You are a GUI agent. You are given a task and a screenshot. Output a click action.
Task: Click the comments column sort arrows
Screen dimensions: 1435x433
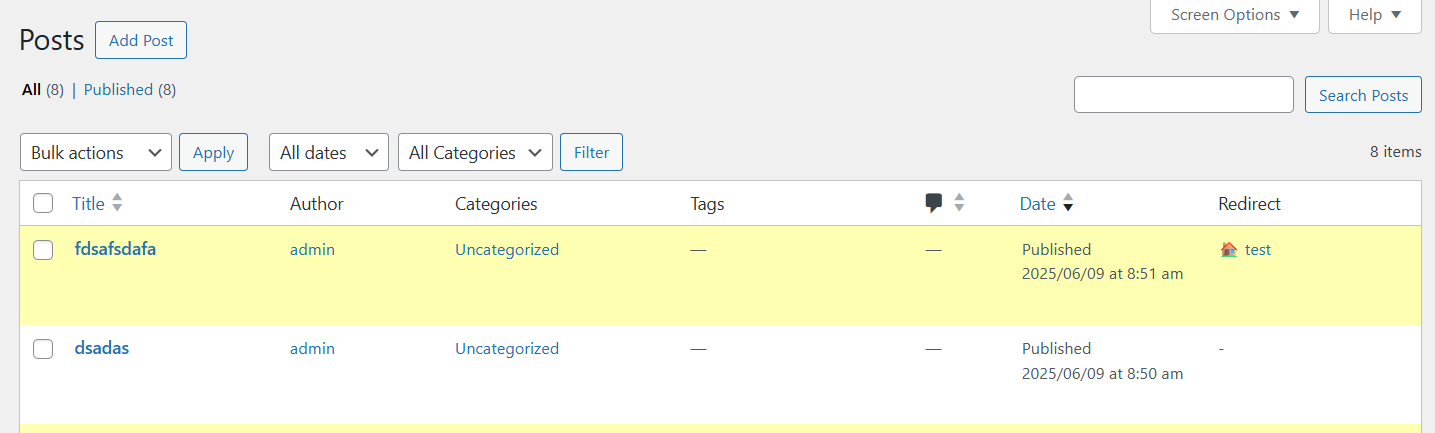(x=959, y=203)
